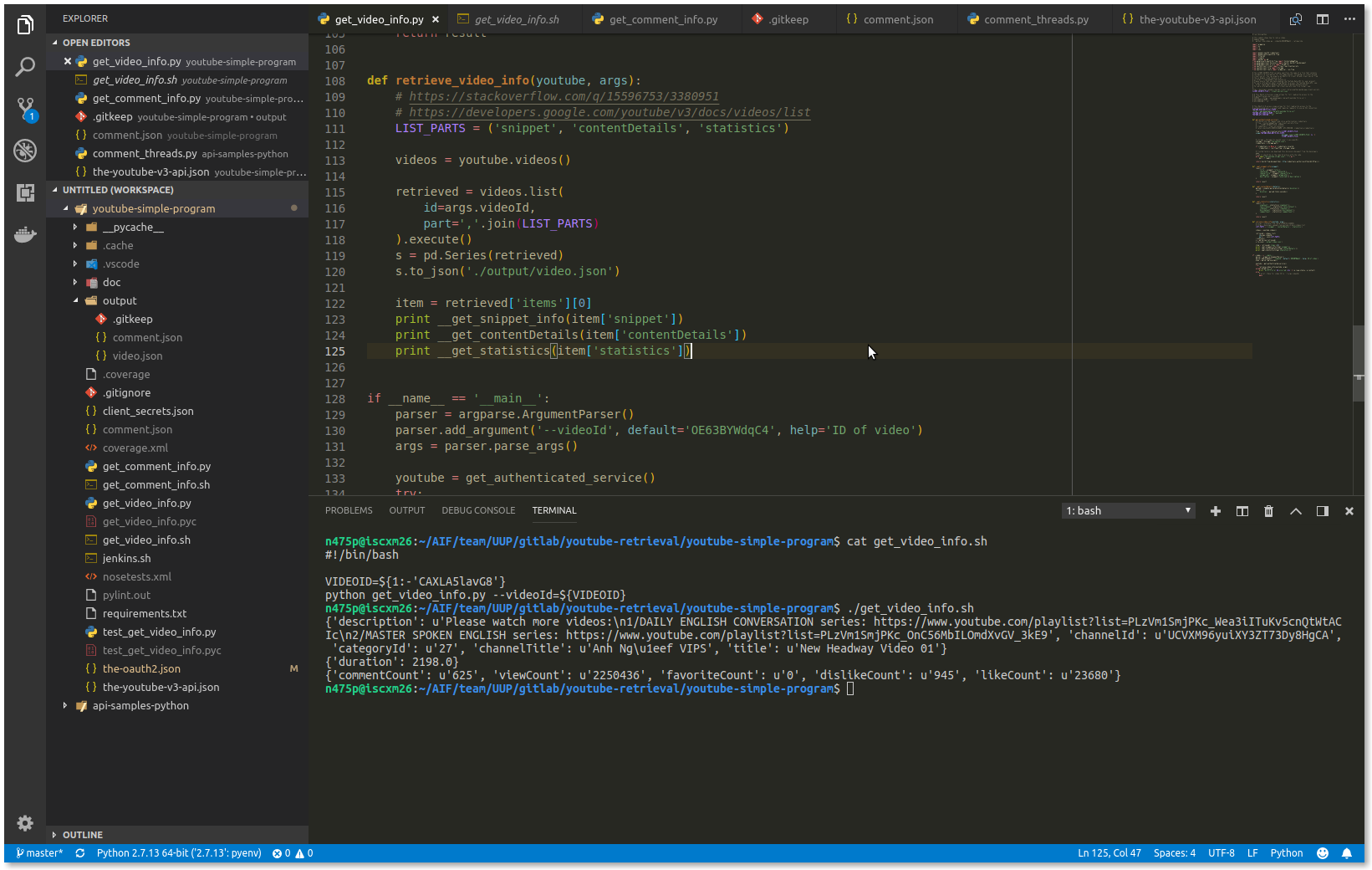Viewport: 1372px width, 870px height.
Task: Switch to the comment_threads.py tab
Action: pyautogui.click(x=1036, y=19)
